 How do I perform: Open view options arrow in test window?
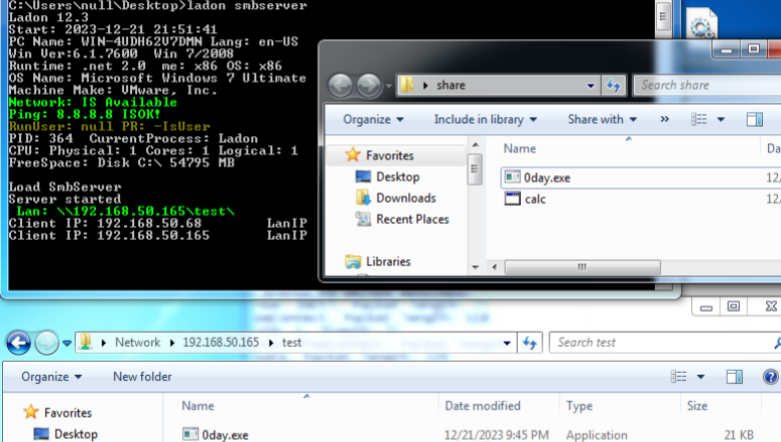coord(701,376)
